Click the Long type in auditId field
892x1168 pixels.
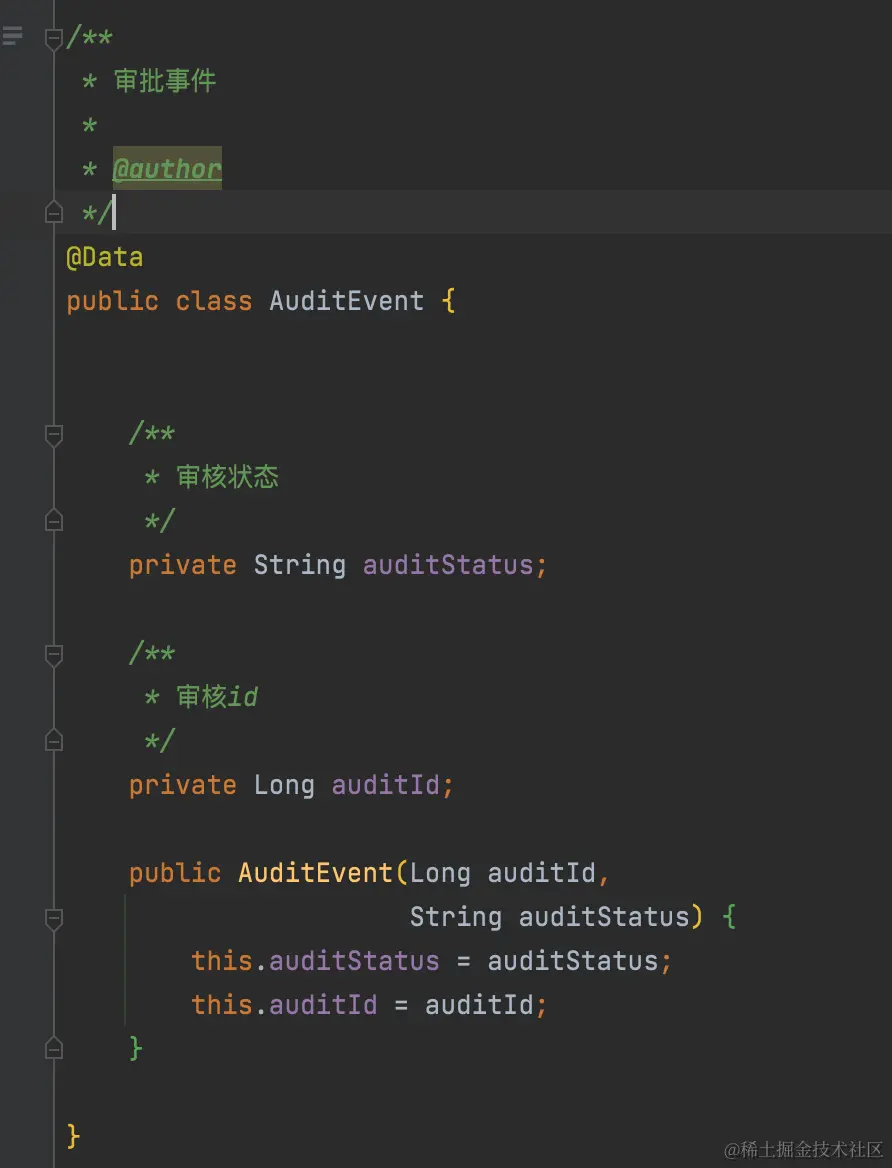pos(284,785)
